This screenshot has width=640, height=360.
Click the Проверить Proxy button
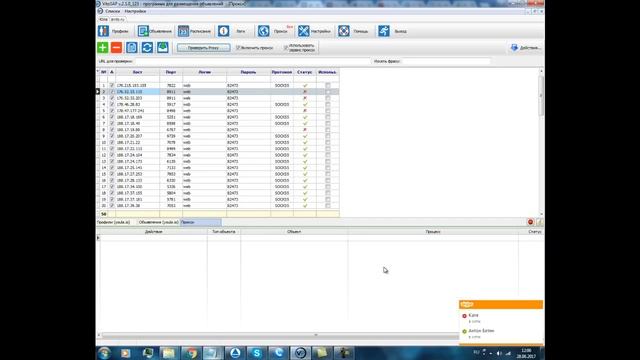pyautogui.click(x=203, y=48)
